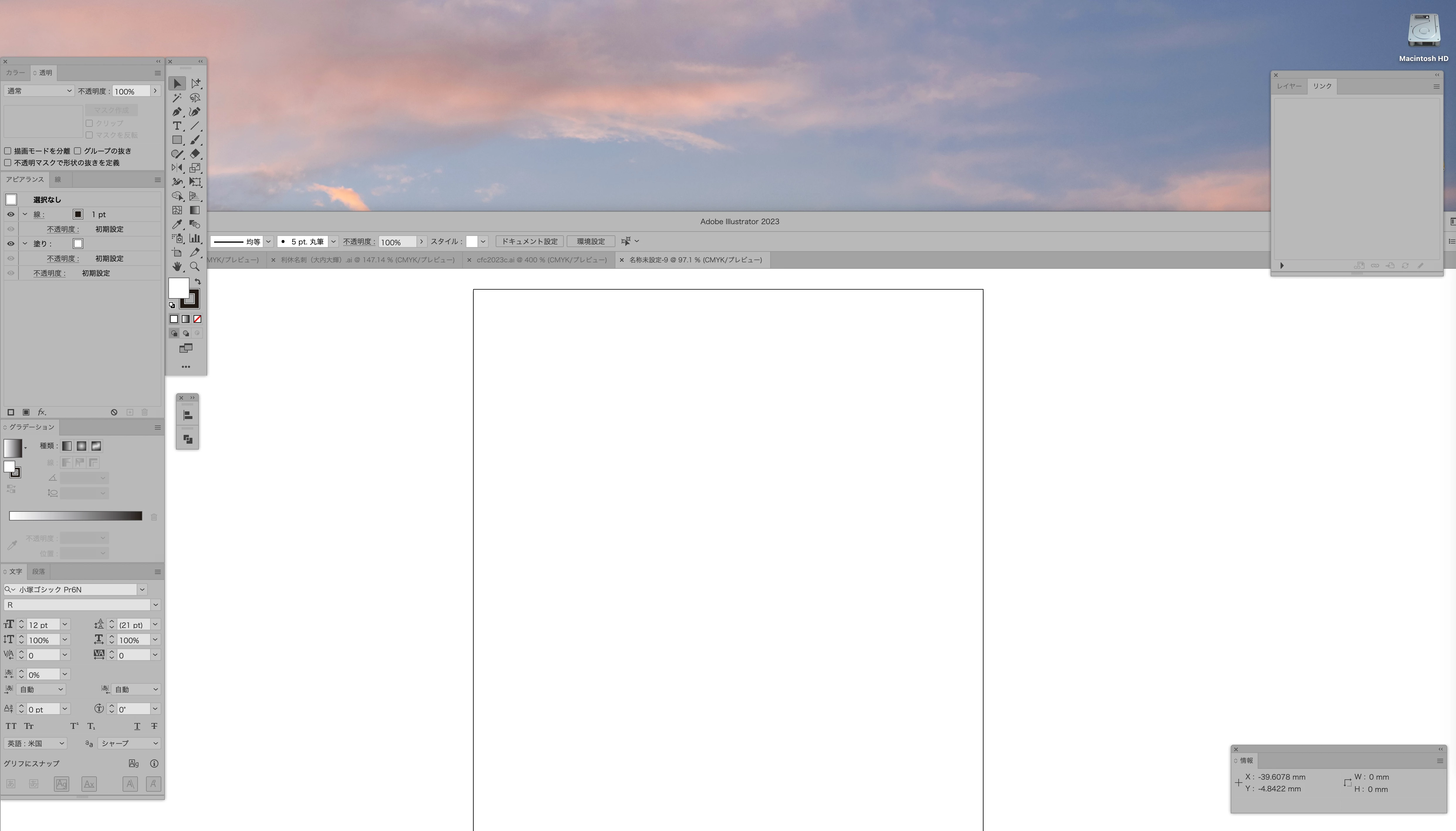This screenshot has width=1456, height=831.
Task: Click the gradient slider bar
Action: click(75, 516)
